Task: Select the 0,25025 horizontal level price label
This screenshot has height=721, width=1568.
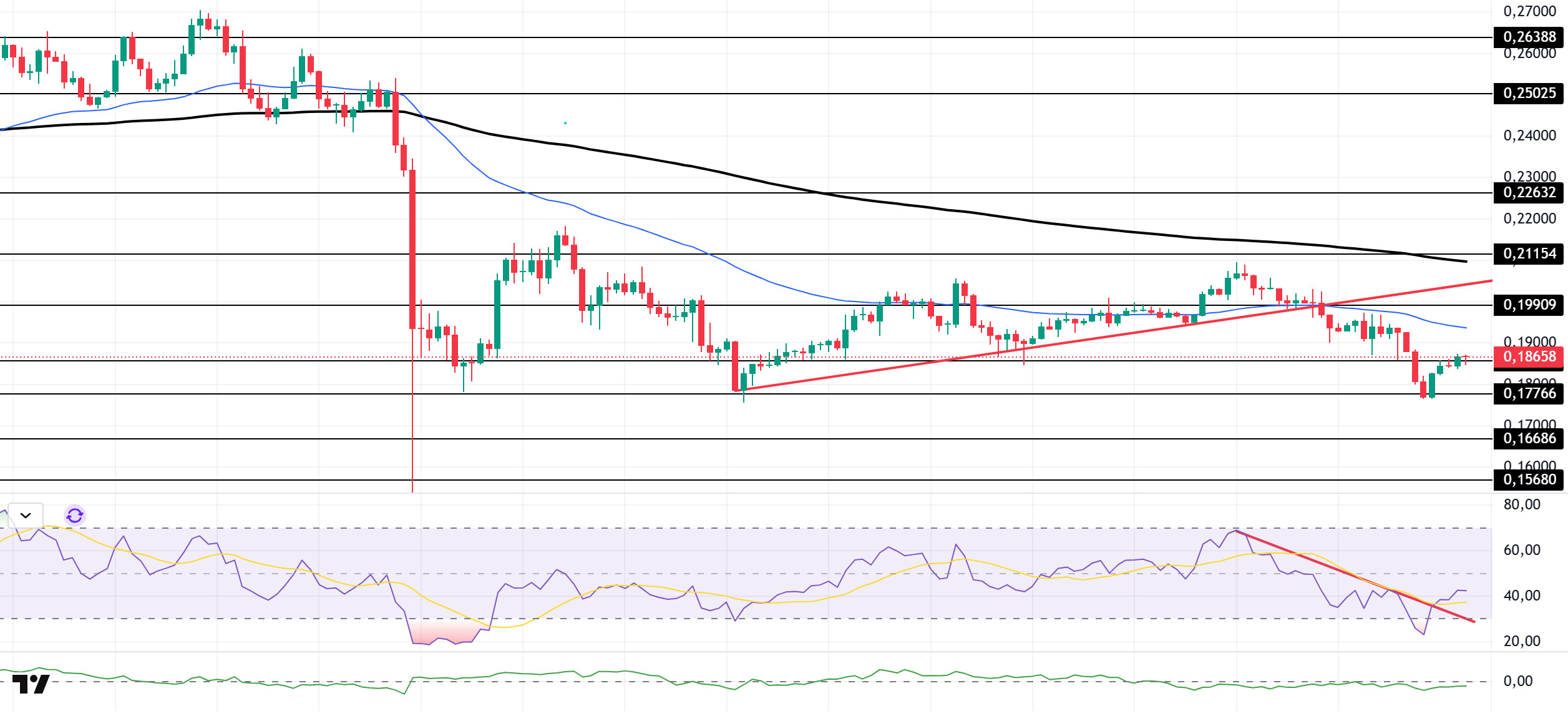Action: [1529, 94]
